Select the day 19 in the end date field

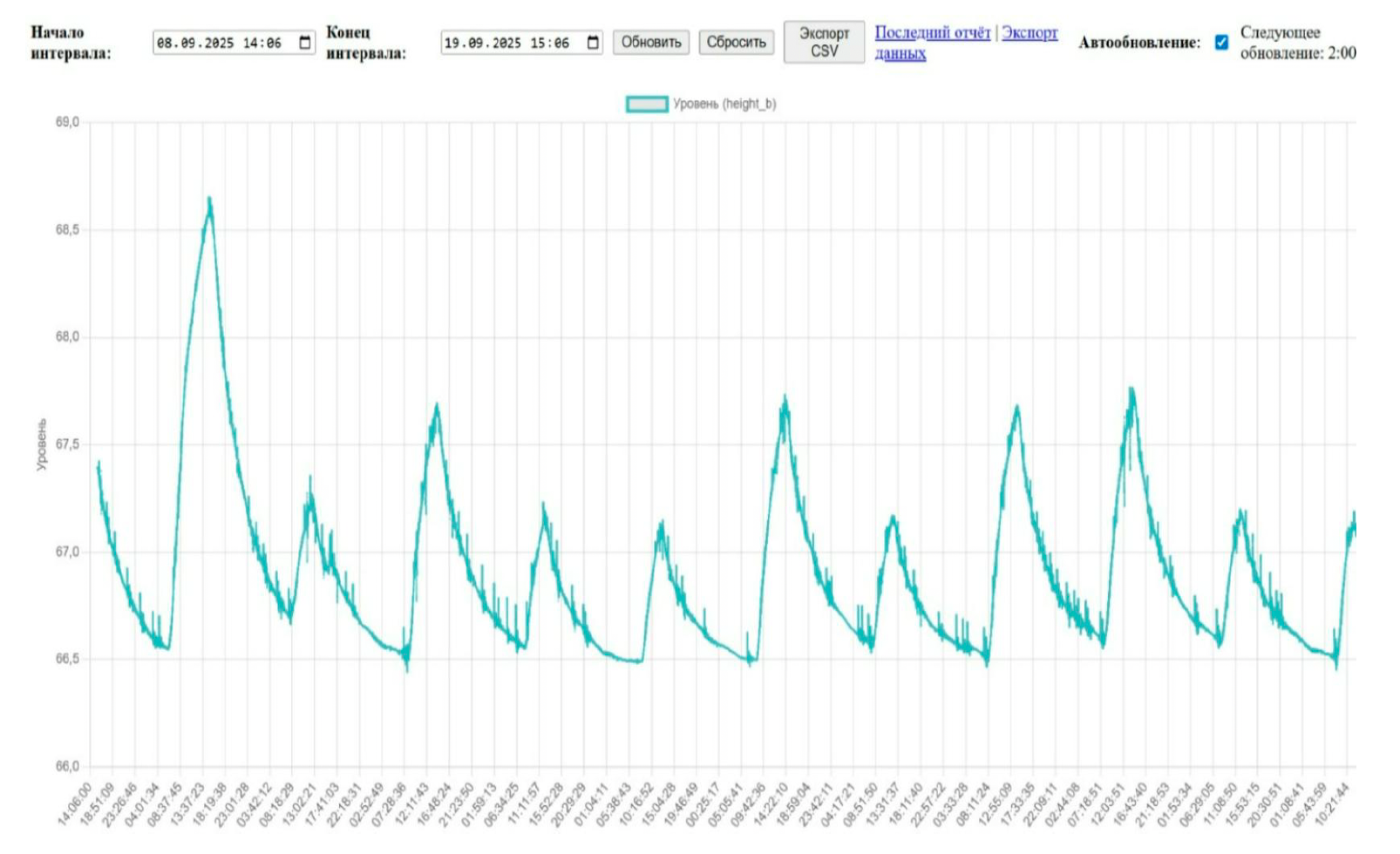(452, 43)
